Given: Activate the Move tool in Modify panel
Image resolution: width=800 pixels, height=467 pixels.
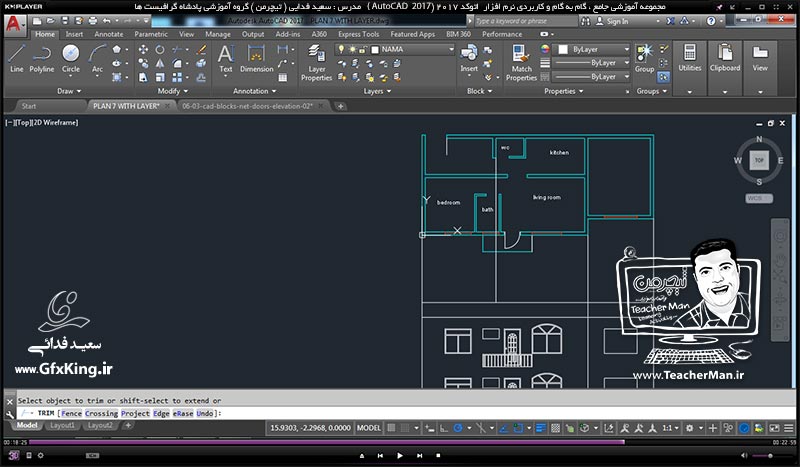Looking at the screenshot, I should click(143, 50).
